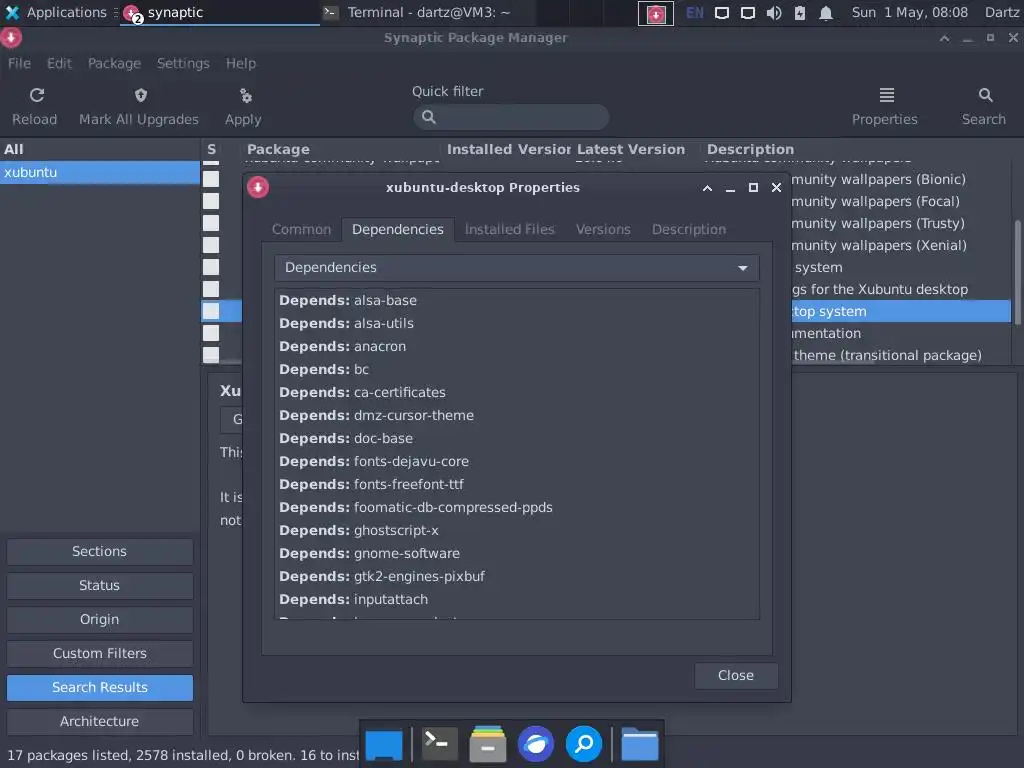
Task: Click the Synaptic window title bar icon
Action: [11, 38]
